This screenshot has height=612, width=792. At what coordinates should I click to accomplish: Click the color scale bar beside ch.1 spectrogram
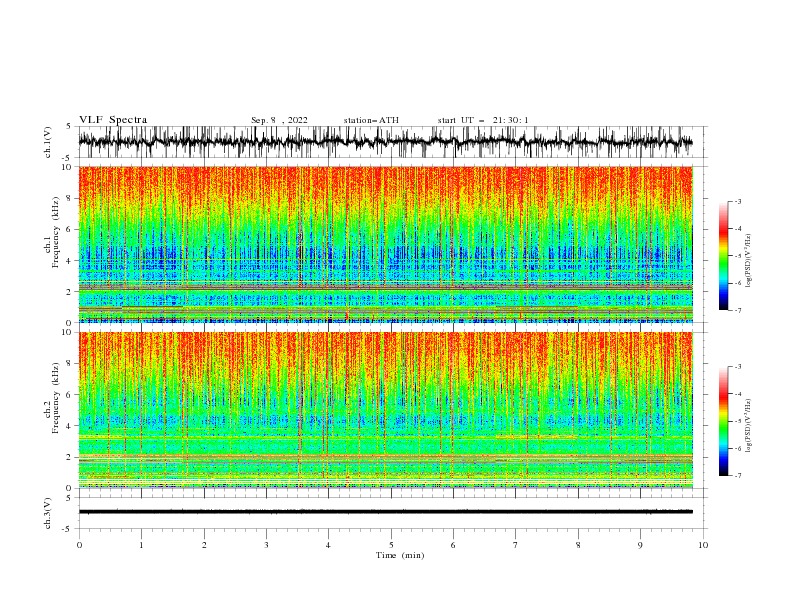[723, 255]
